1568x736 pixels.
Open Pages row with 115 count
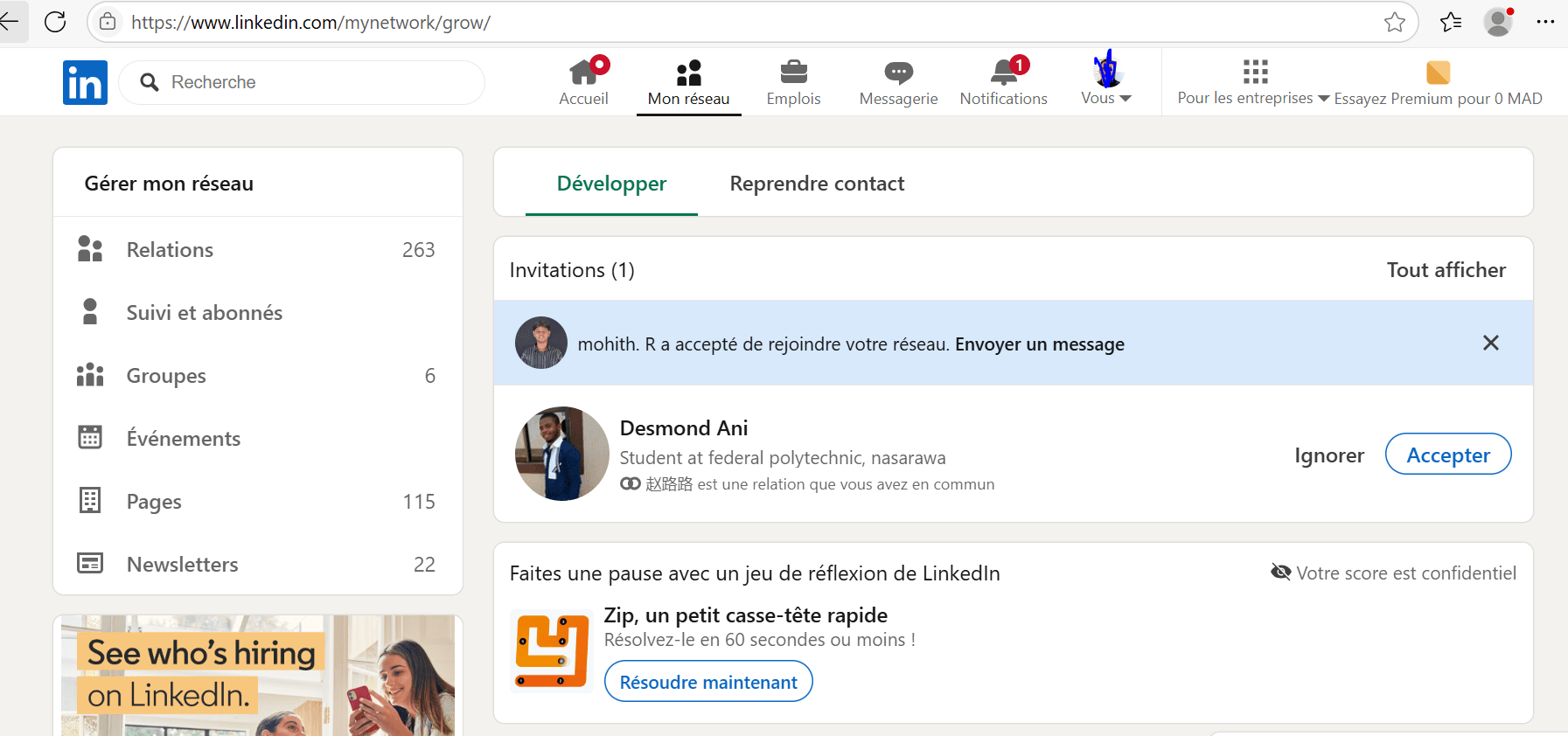click(258, 502)
